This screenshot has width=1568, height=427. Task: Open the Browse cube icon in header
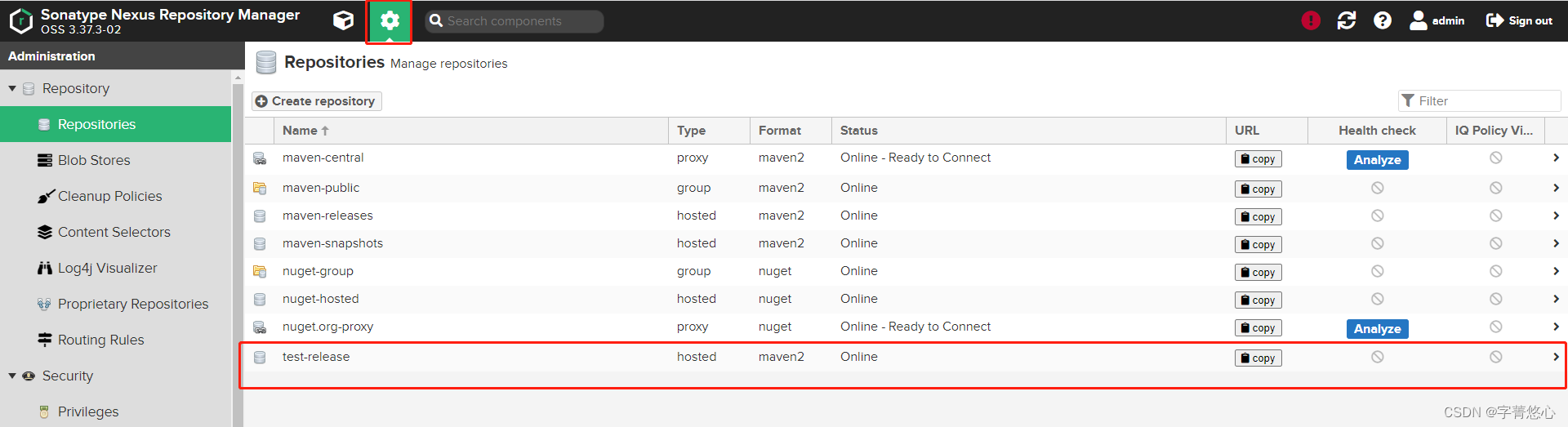pyautogui.click(x=344, y=20)
